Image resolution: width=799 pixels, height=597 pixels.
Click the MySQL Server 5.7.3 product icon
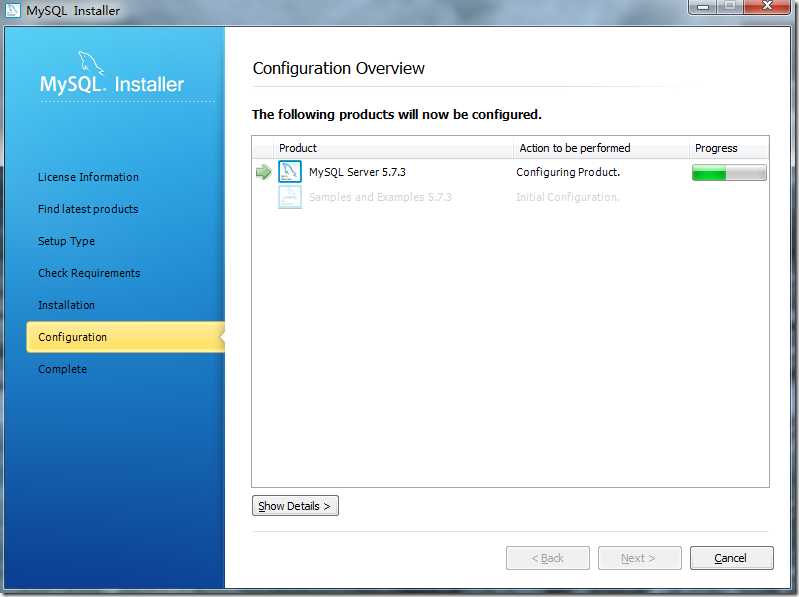point(290,172)
